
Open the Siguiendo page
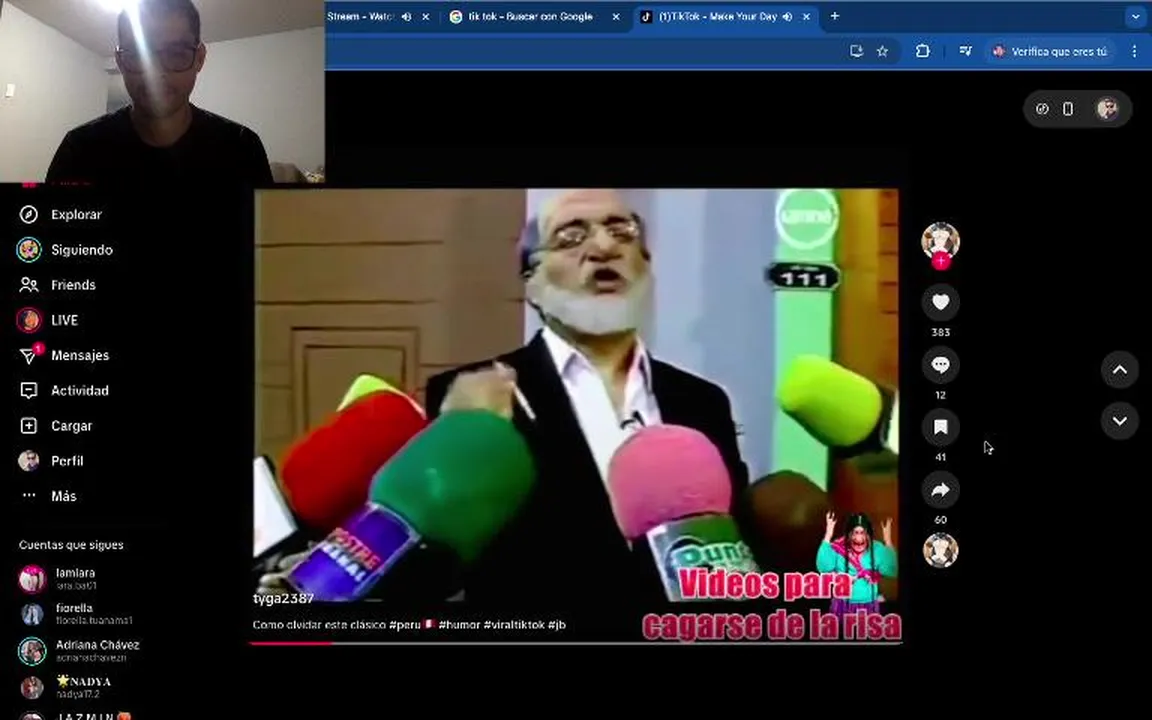[x=66, y=250]
